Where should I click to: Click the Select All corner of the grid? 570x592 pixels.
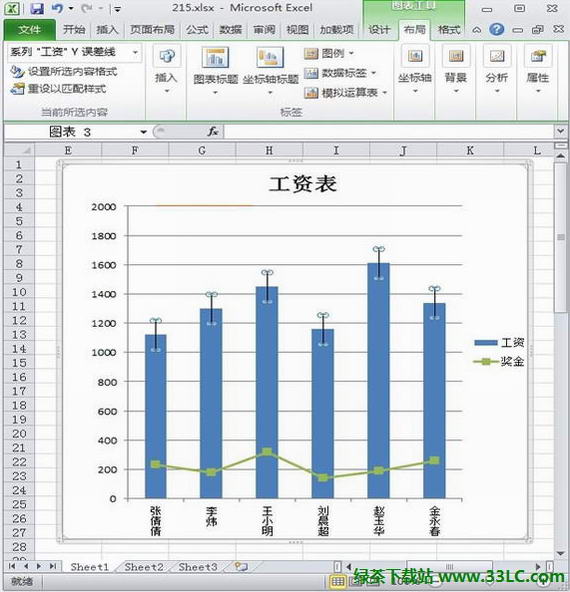pyautogui.click(x=19, y=150)
